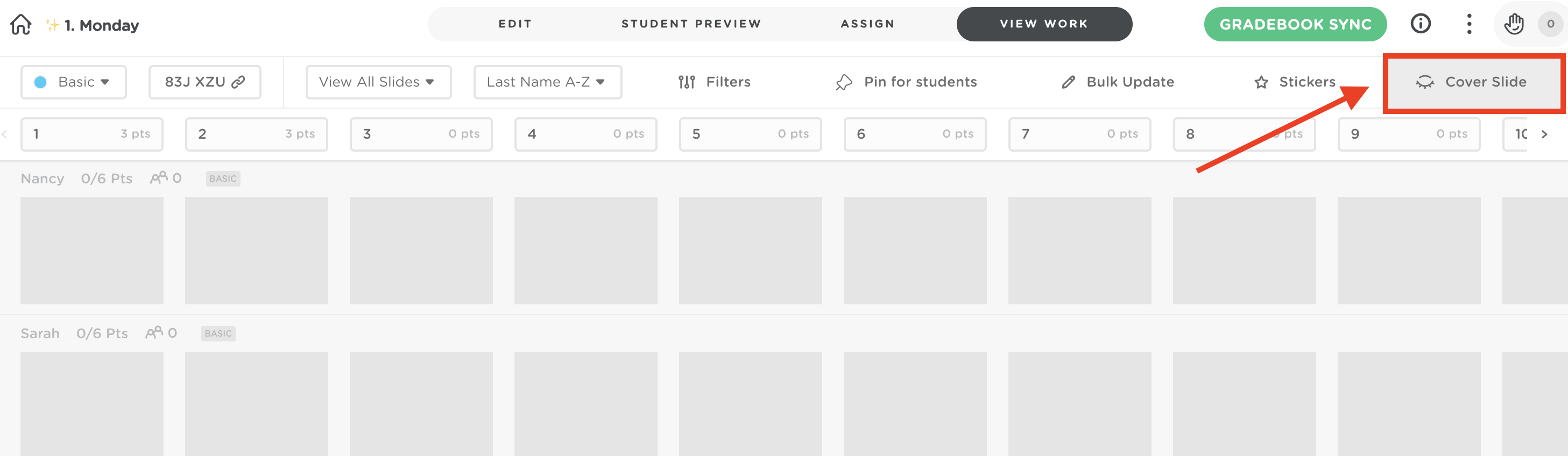The width and height of the screenshot is (1568, 456).
Task: Switch to Student Preview tab
Action: point(691,24)
